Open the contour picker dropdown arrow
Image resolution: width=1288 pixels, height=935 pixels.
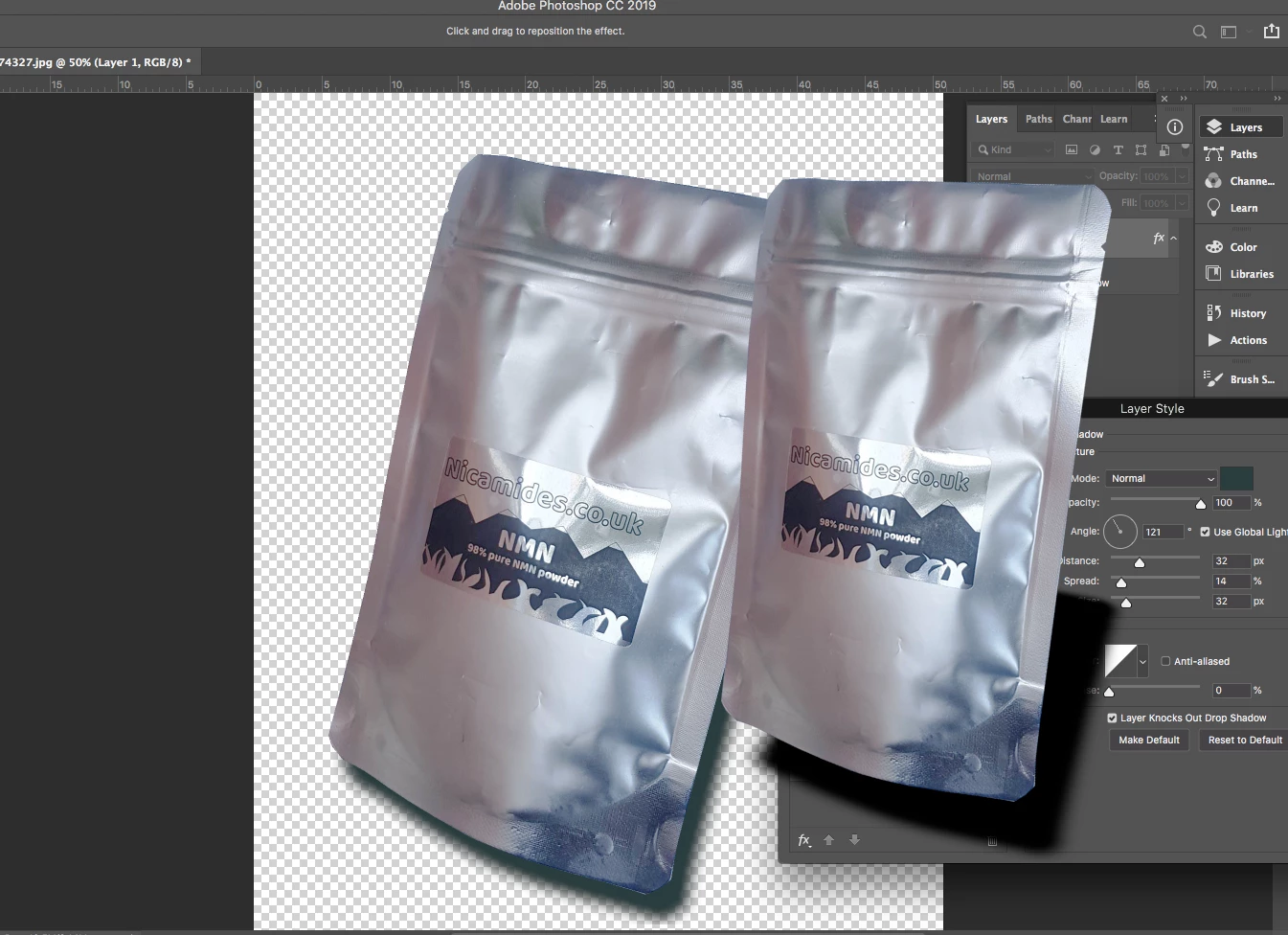click(x=1142, y=661)
